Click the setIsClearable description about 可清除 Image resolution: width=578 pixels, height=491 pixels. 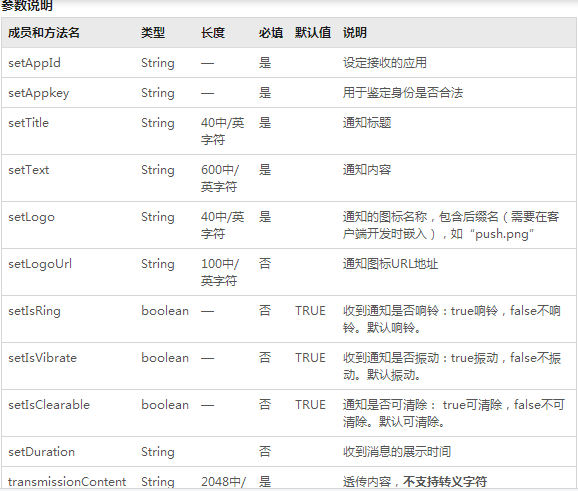[453, 413]
